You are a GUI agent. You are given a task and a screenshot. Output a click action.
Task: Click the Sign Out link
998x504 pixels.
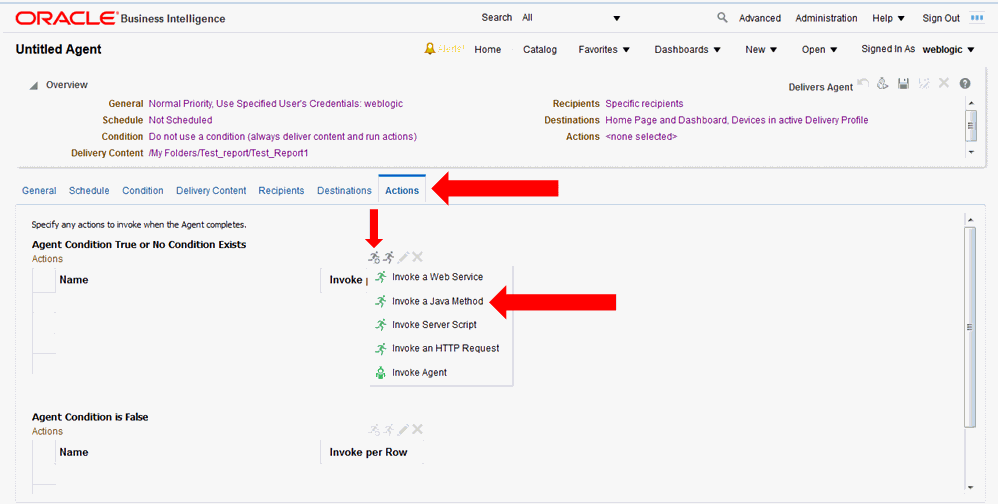[x=941, y=18]
